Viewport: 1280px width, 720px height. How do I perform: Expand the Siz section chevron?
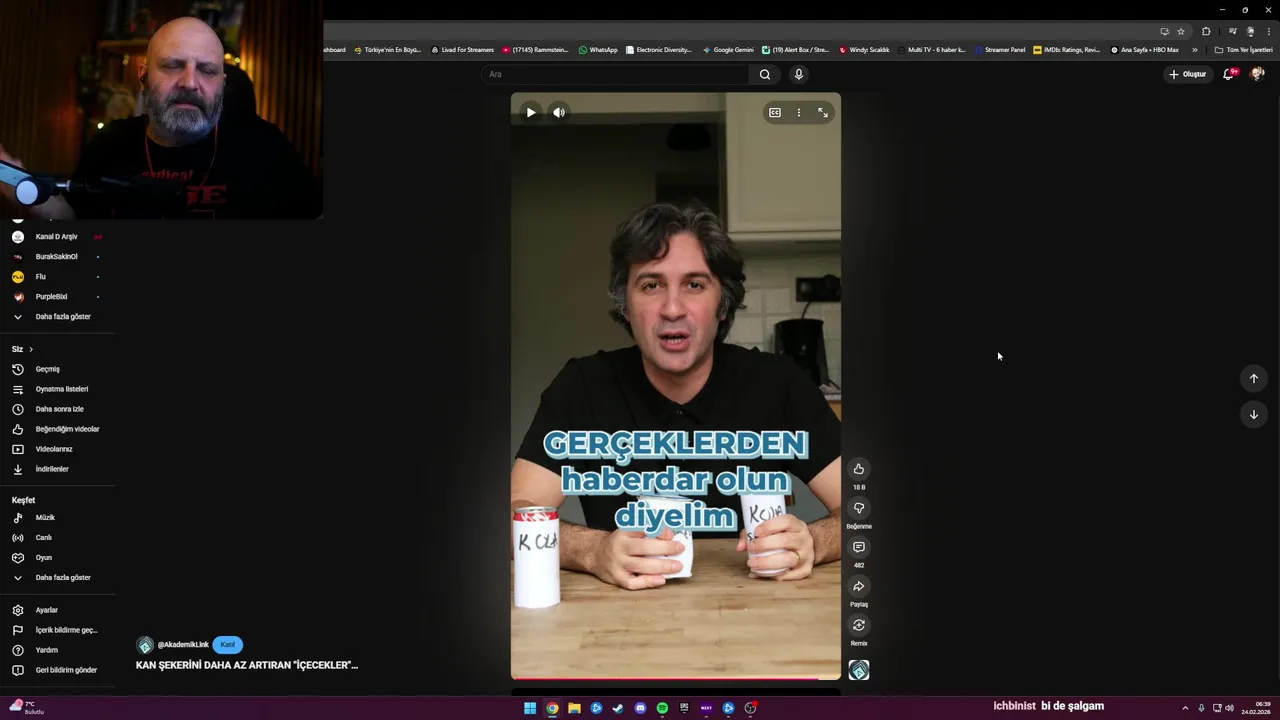pos(31,349)
